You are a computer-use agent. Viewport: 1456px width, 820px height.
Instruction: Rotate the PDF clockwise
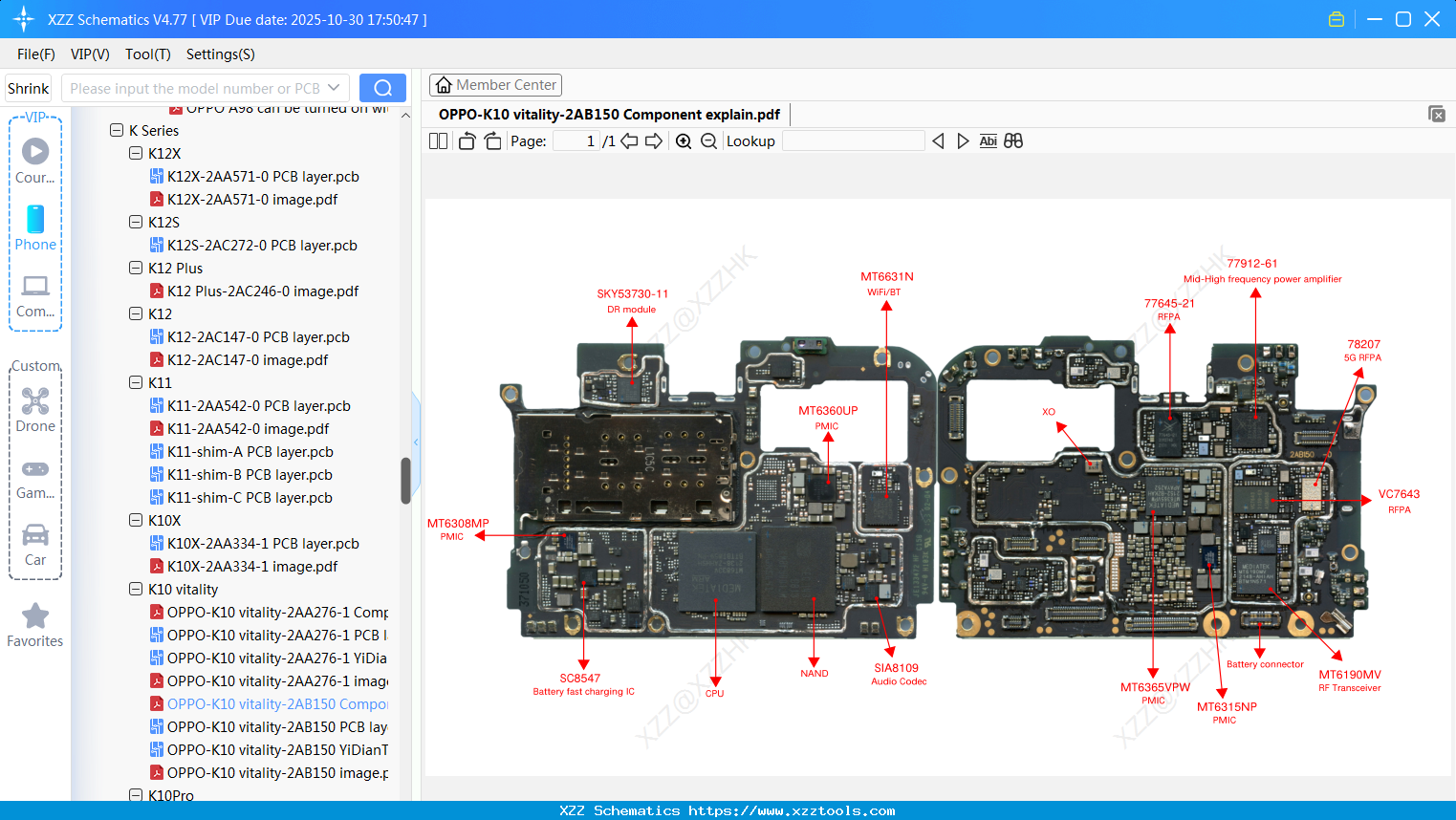(491, 140)
